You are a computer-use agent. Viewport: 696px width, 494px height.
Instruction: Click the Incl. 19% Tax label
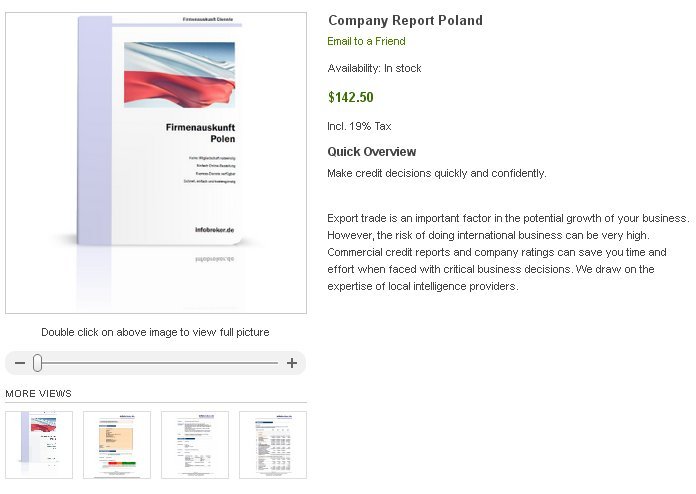pos(360,126)
